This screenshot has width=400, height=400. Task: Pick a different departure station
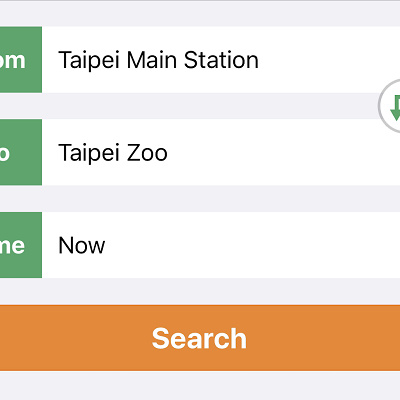coord(221,60)
